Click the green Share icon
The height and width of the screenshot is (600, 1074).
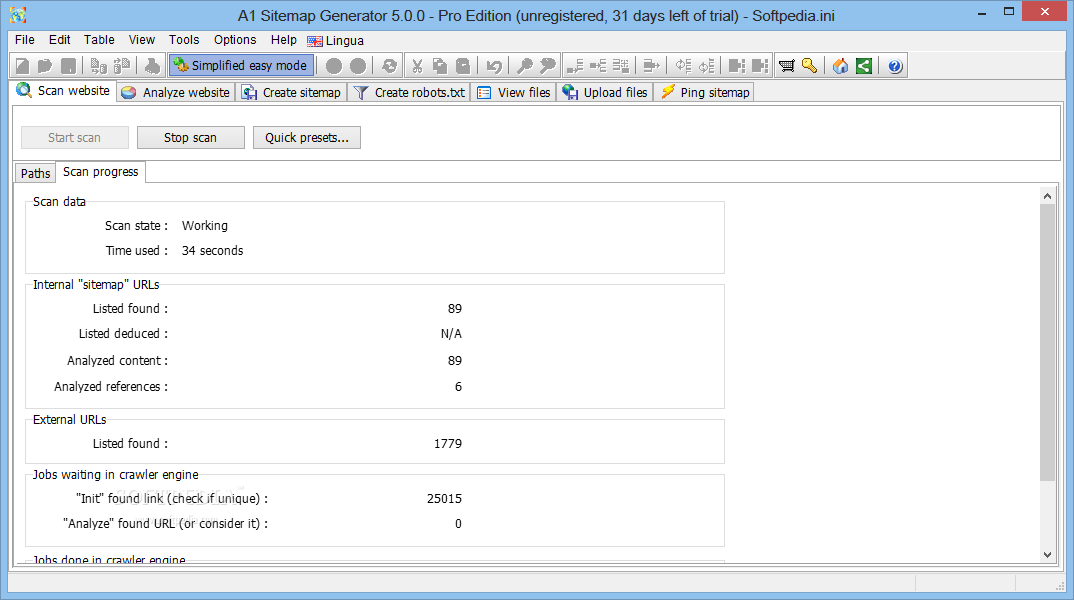864,66
